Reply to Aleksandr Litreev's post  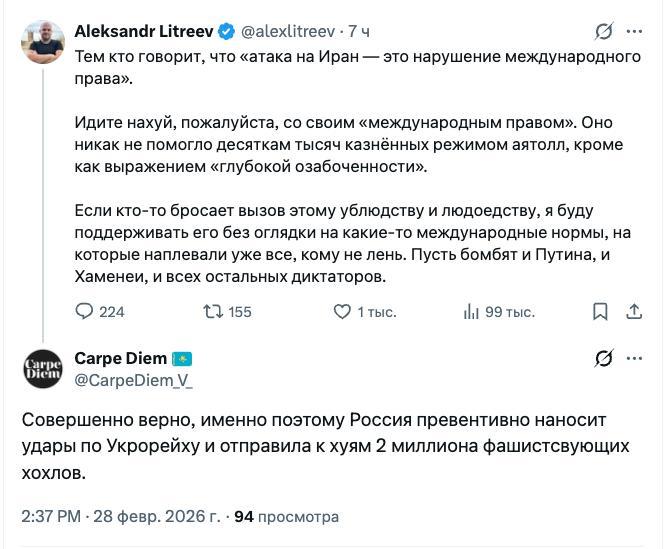[86, 312]
